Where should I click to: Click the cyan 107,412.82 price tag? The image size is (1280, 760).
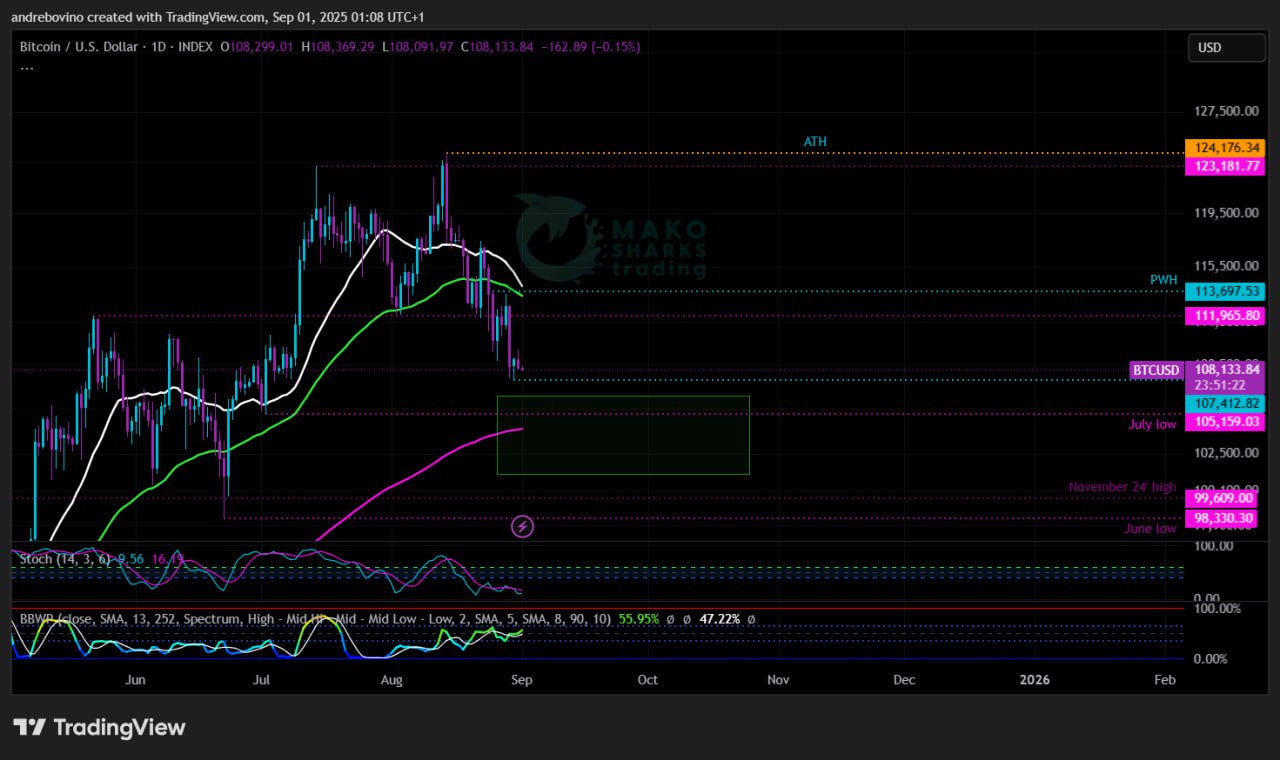tap(1224, 403)
